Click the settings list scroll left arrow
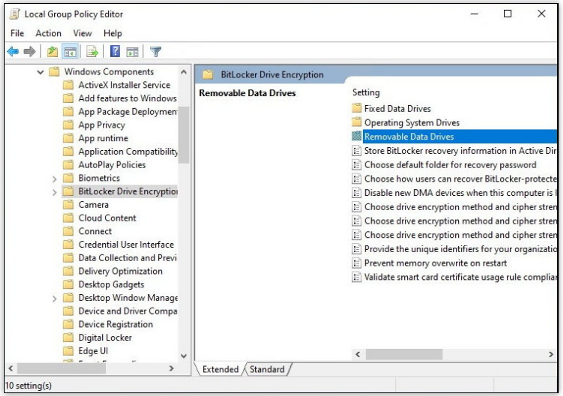 coord(358,354)
